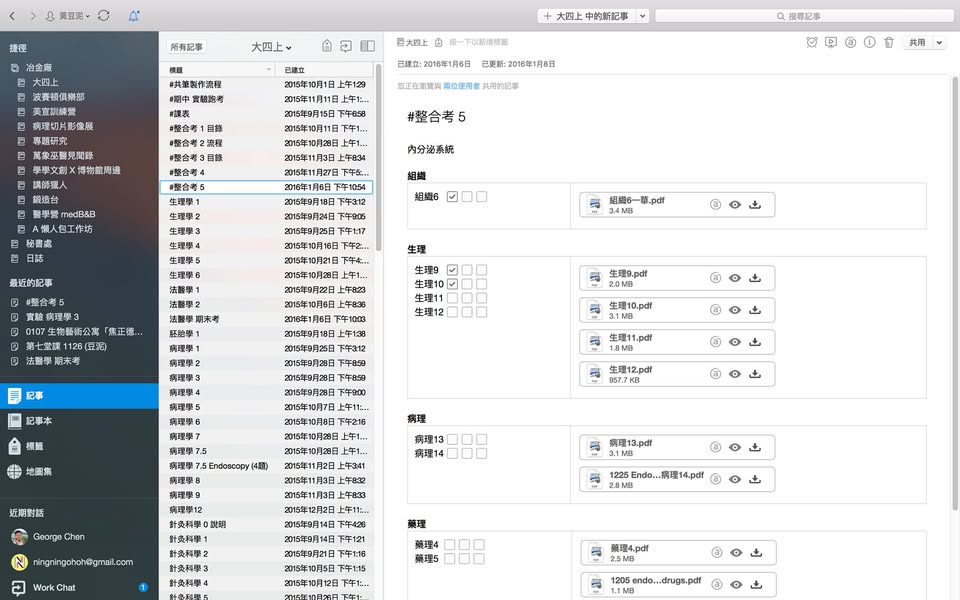Click the 搜尋記事 search field
This screenshot has width=960, height=600.
tap(800, 16)
